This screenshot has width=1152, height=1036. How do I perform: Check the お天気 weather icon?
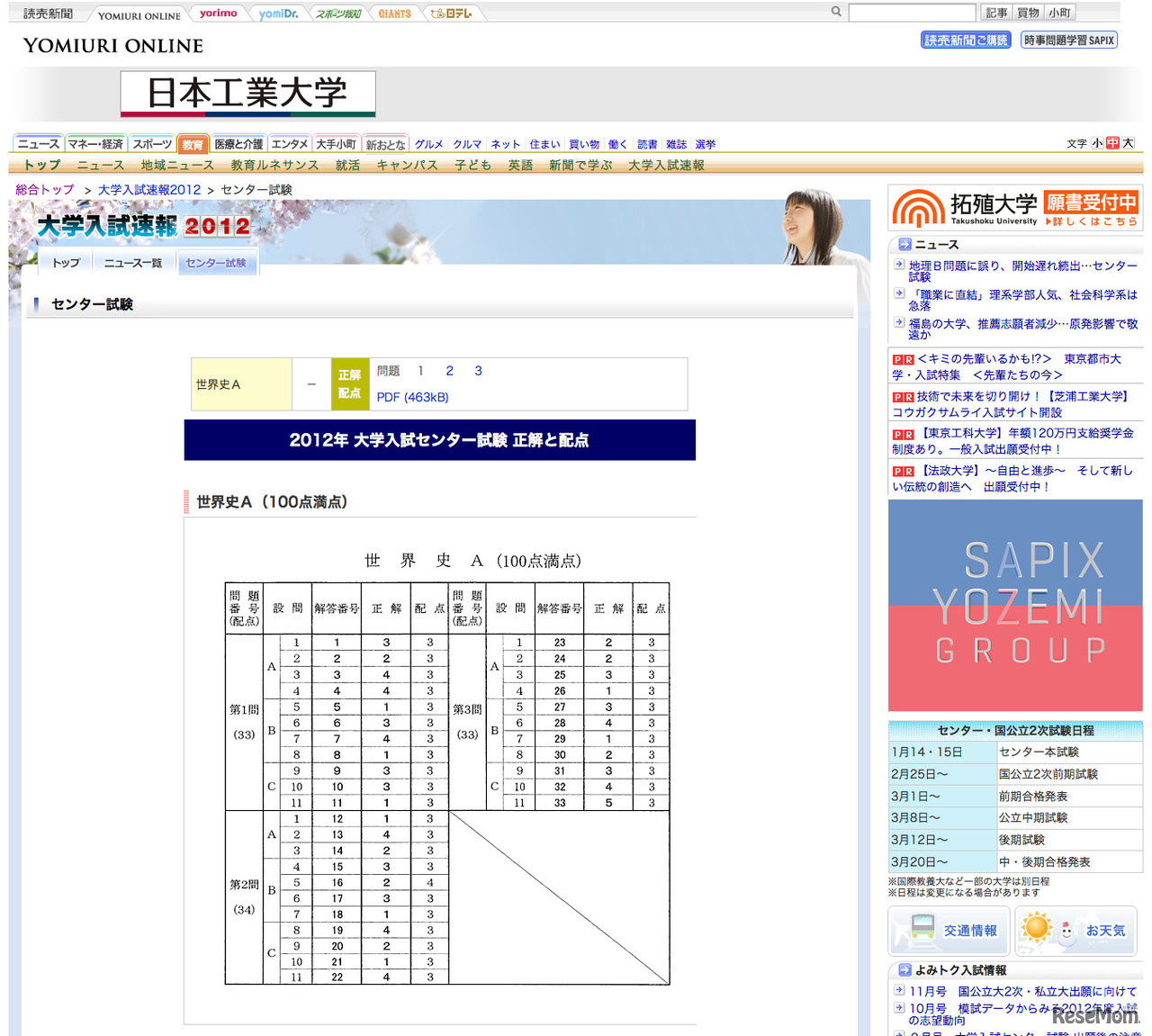tap(1076, 930)
